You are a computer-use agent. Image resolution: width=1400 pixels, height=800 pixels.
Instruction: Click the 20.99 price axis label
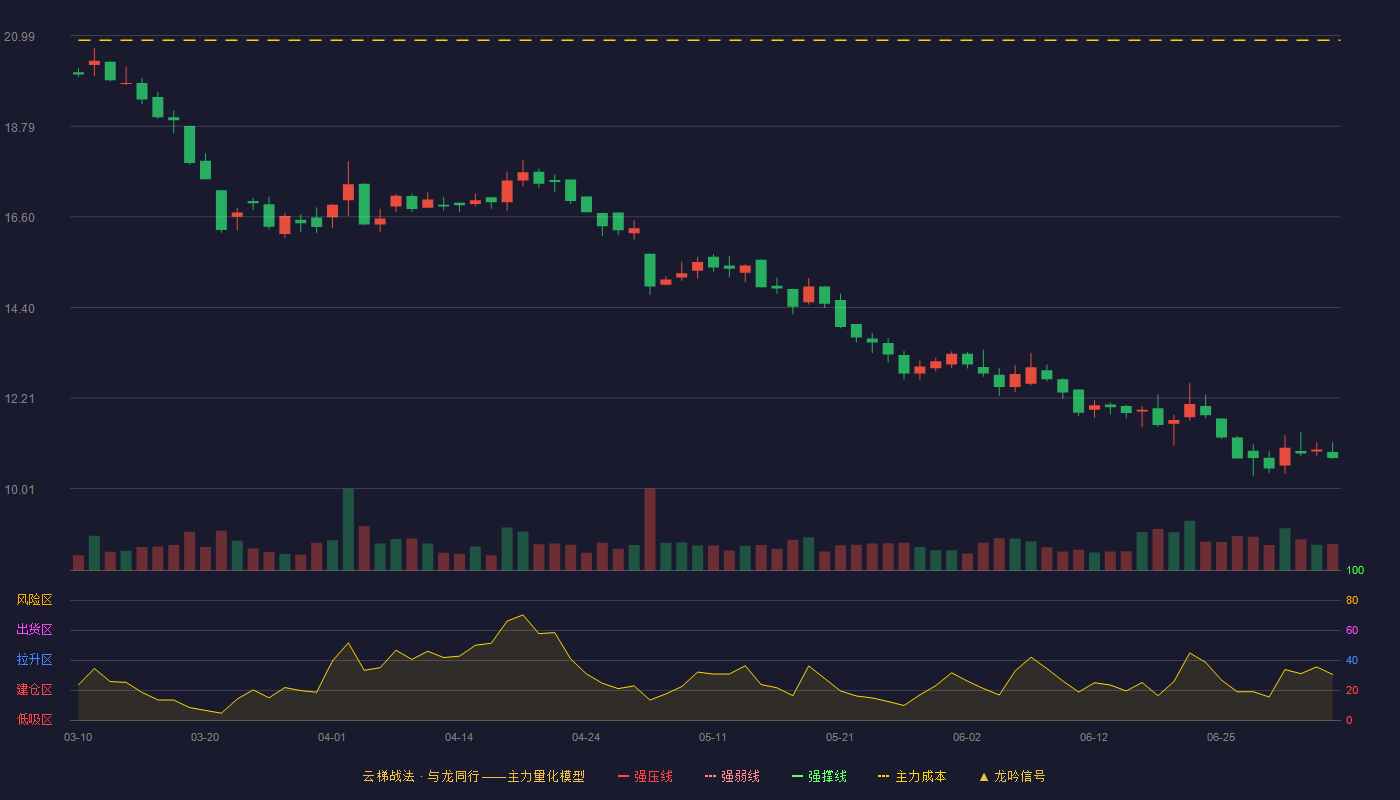[19, 37]
